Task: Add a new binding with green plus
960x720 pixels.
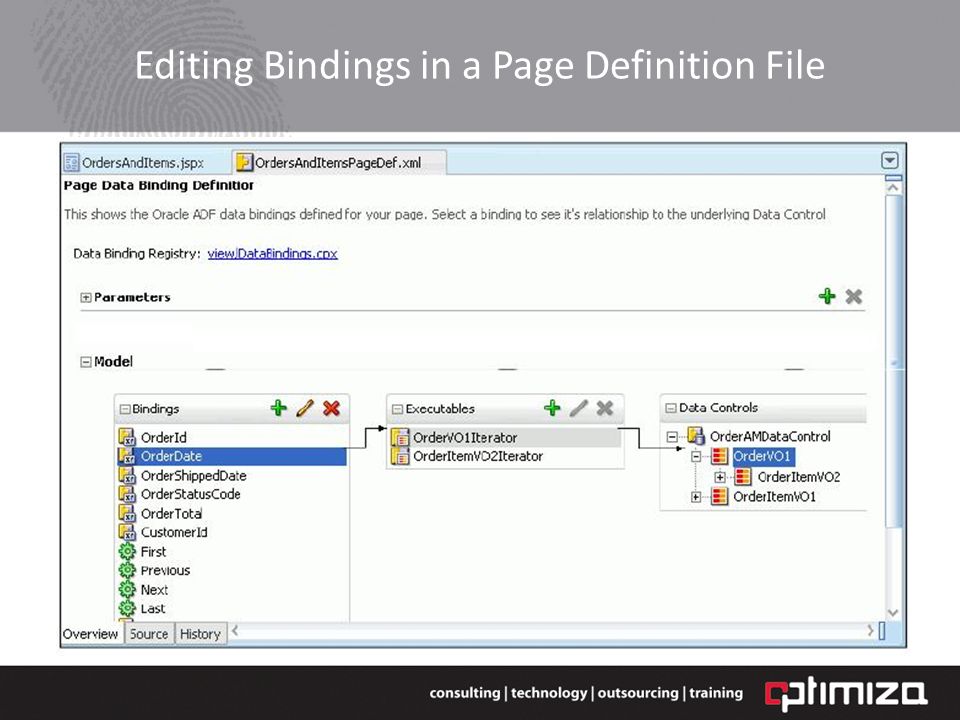Action: click(279, 408)
